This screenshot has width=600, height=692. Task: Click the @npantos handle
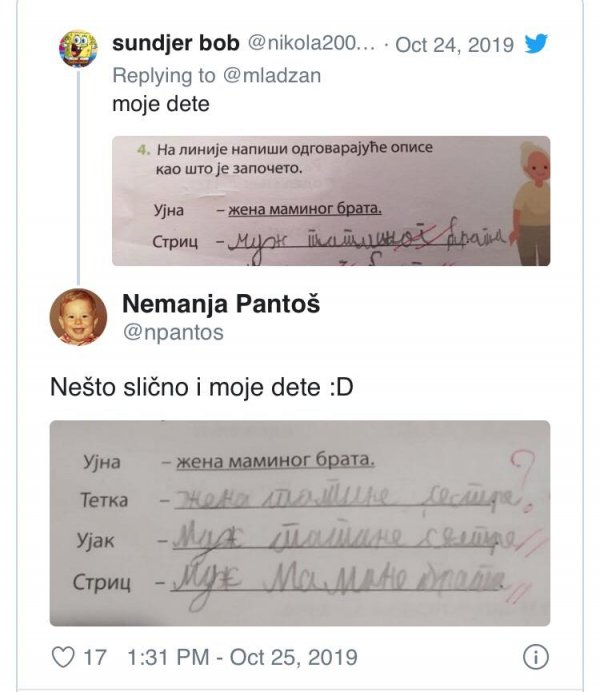[x=171, y=331]
